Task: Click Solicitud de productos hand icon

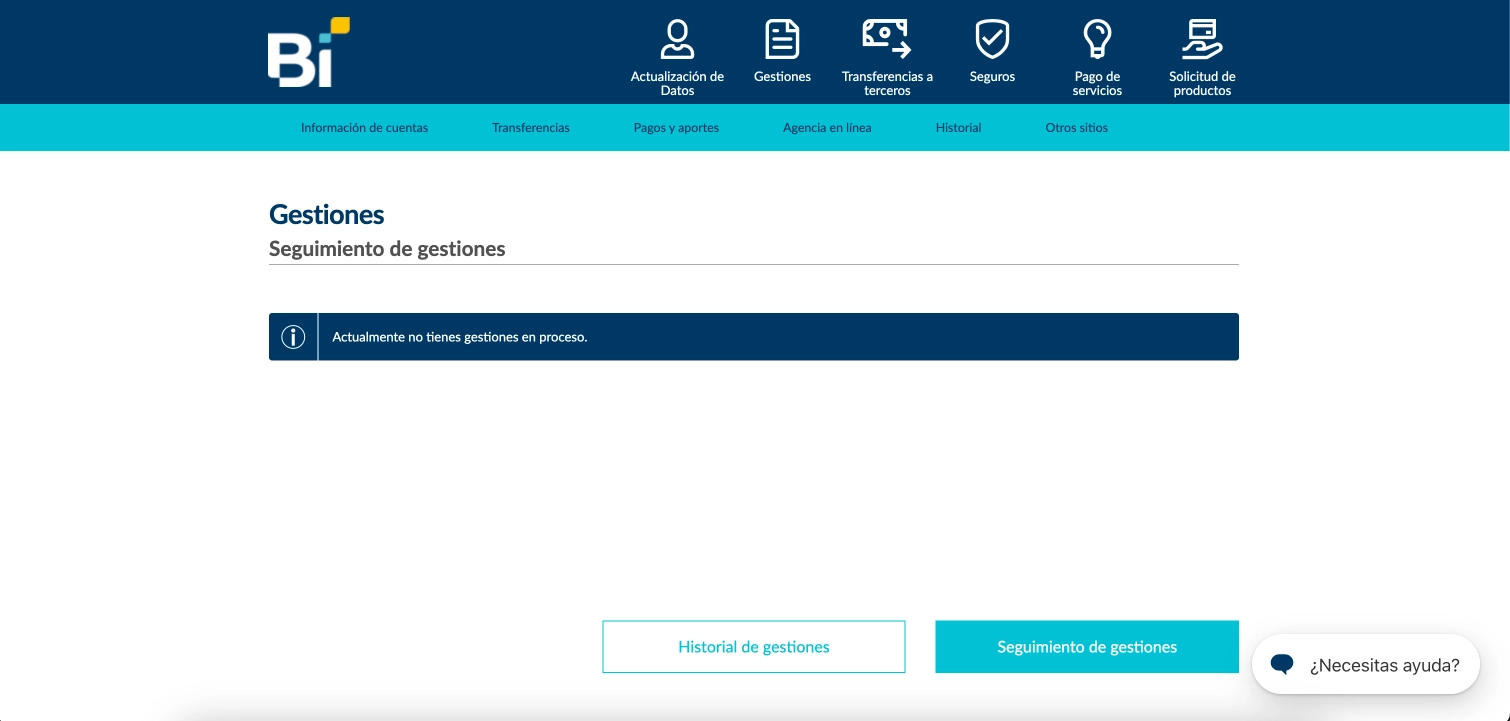Action: (x=1202, y=40)
